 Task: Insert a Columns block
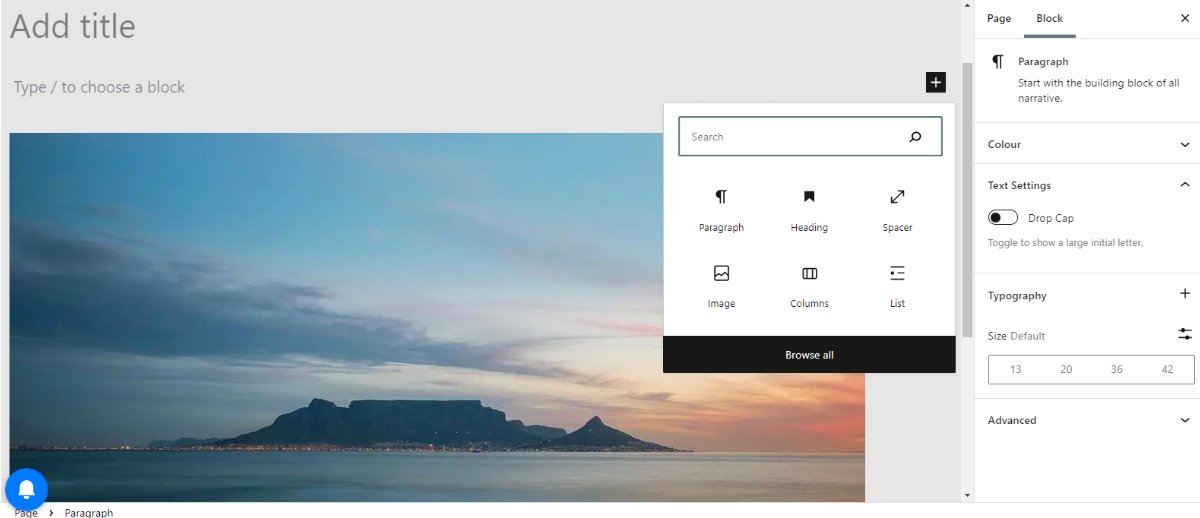pyautogui.click(x=809, y=286)
